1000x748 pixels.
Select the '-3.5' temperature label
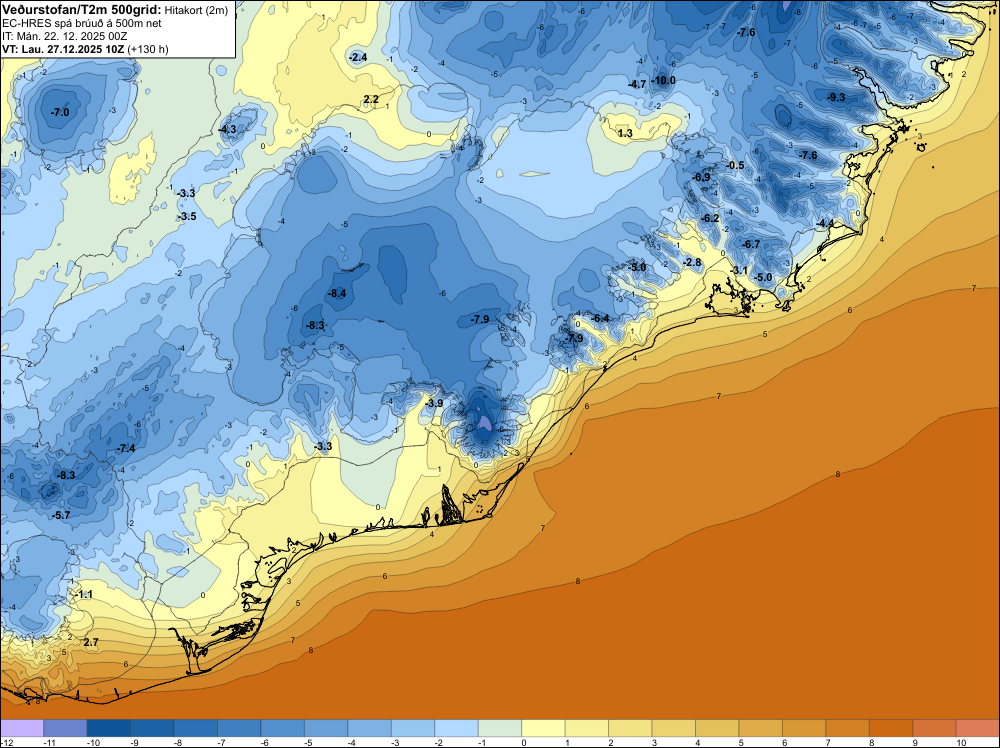point(187,216)
